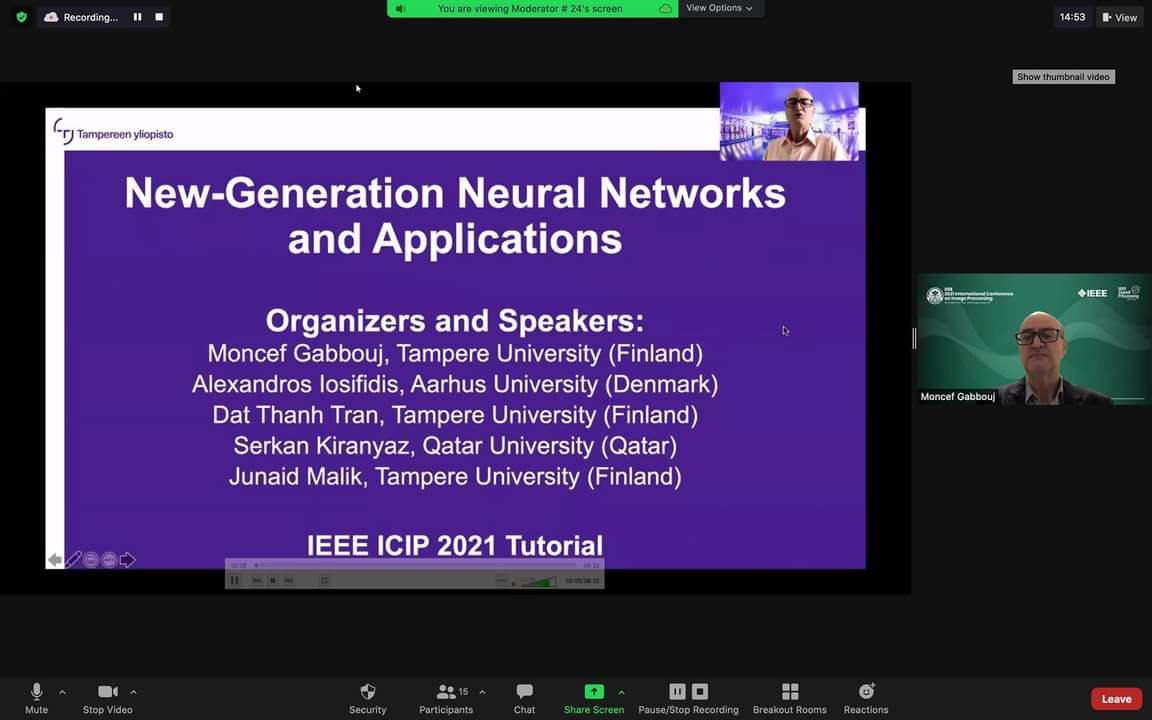
Task: Click the speaker's webcam overlay on the slide
Action: pos(789,121)
